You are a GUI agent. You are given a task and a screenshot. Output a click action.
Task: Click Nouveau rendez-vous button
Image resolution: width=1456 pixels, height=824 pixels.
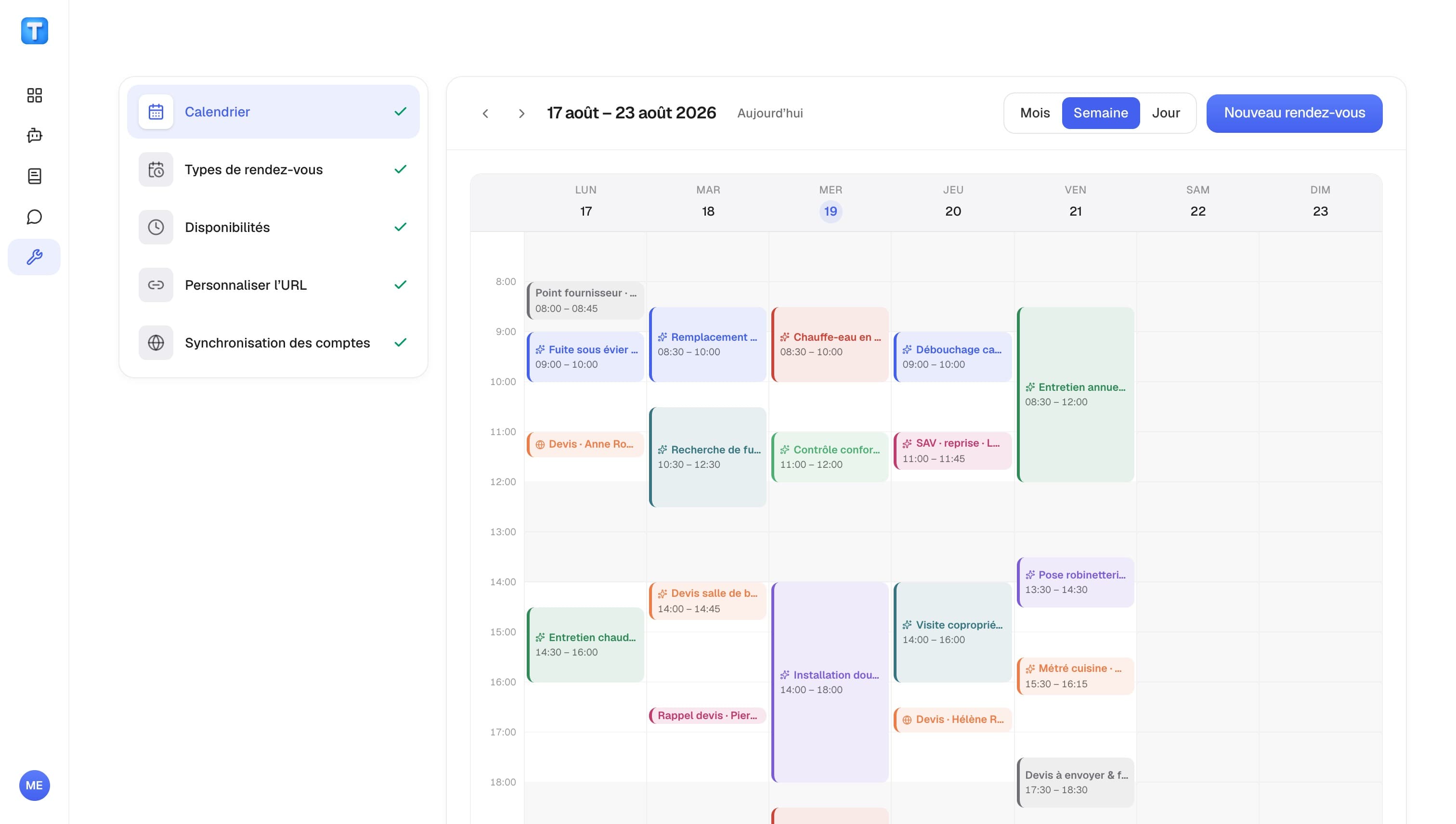click(x=1294, y=113)
